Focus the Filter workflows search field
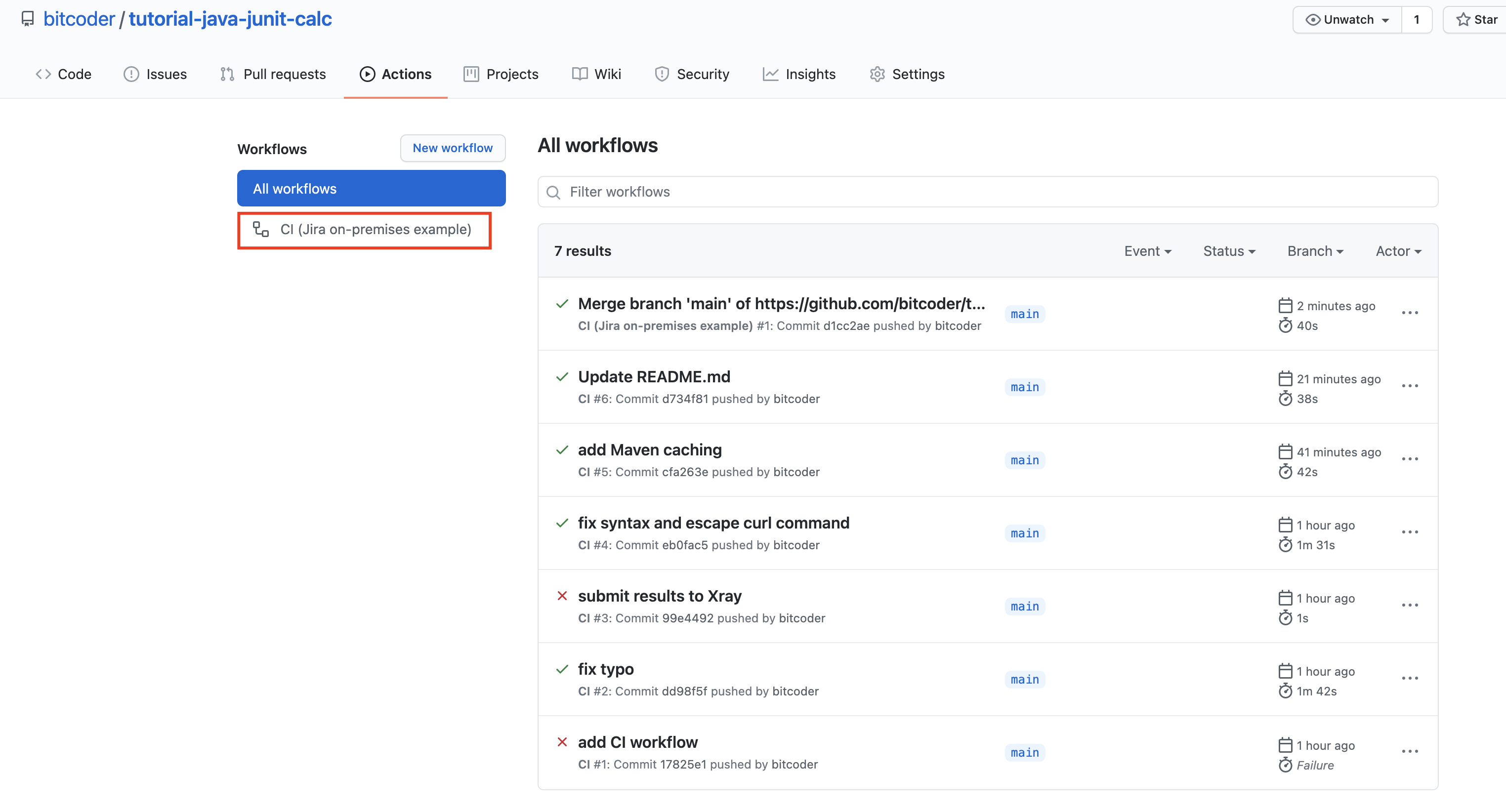Screen dimensions: 1506x812 [x=987, y=192]
